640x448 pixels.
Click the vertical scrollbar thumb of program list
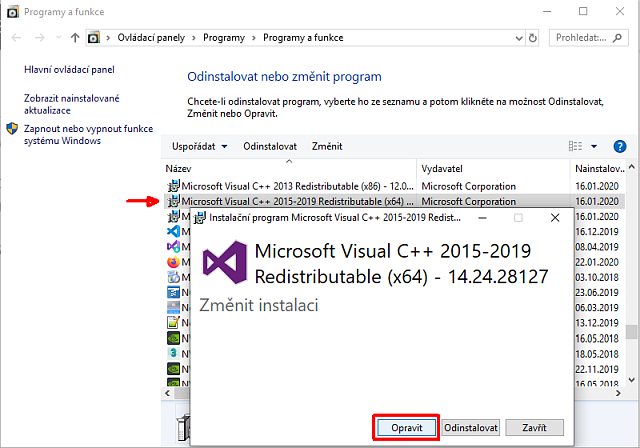632,332
